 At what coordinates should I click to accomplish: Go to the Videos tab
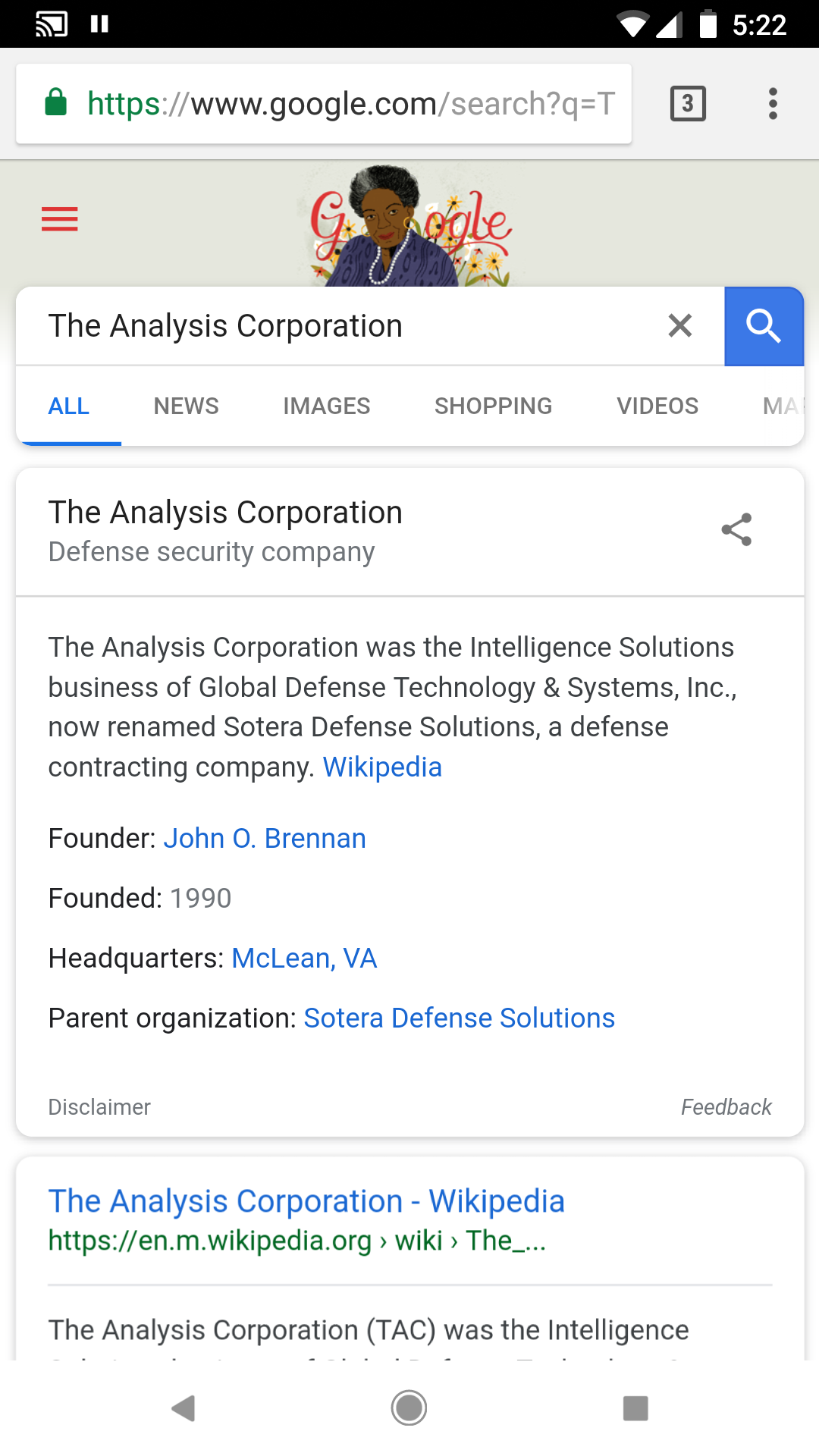click(x=657, y=406)
